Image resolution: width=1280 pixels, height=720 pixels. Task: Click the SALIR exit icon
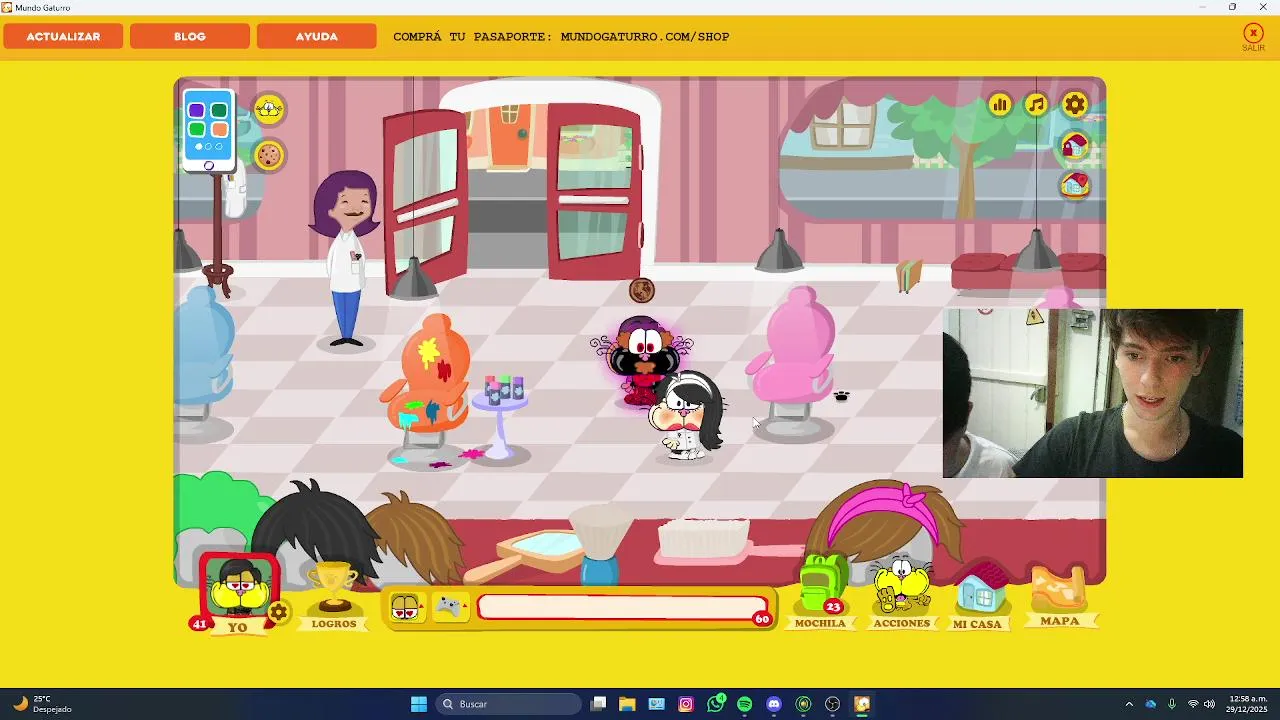(1253, 38)
